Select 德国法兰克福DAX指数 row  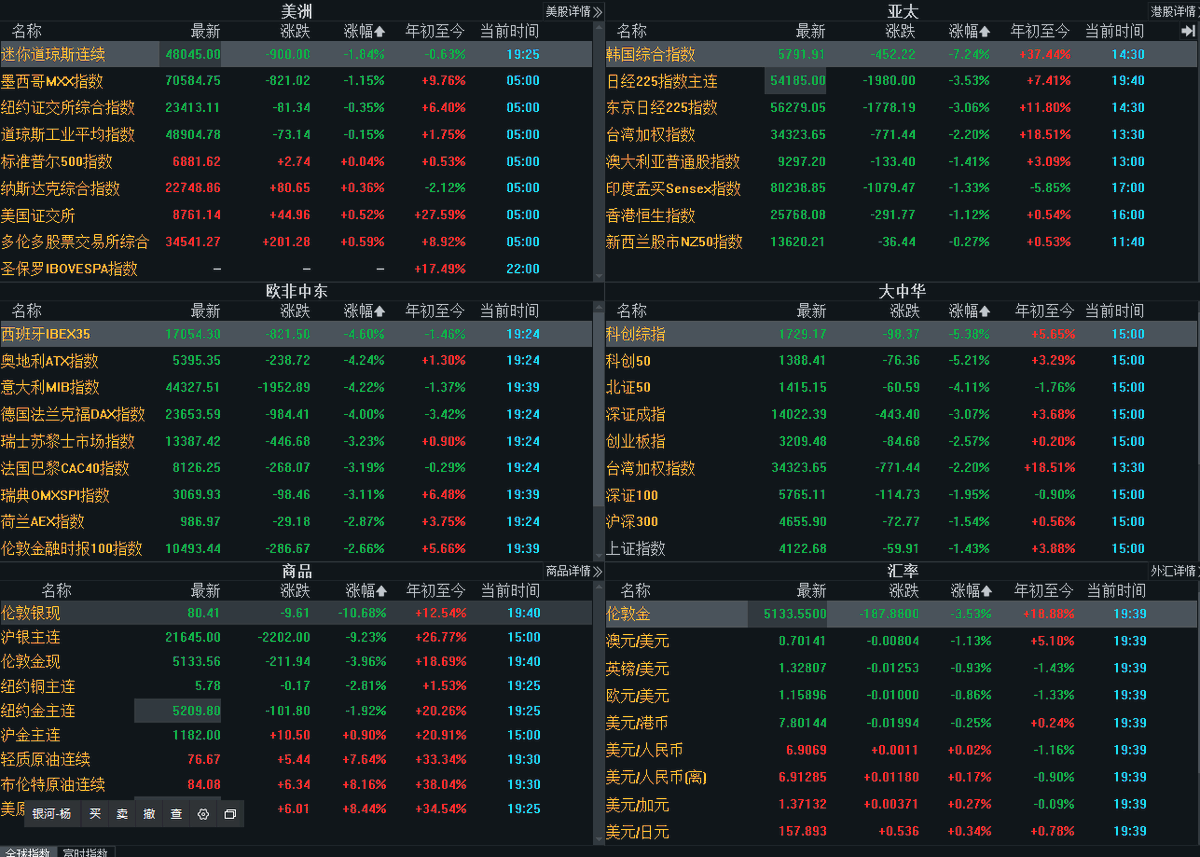[x=296, y=414]
